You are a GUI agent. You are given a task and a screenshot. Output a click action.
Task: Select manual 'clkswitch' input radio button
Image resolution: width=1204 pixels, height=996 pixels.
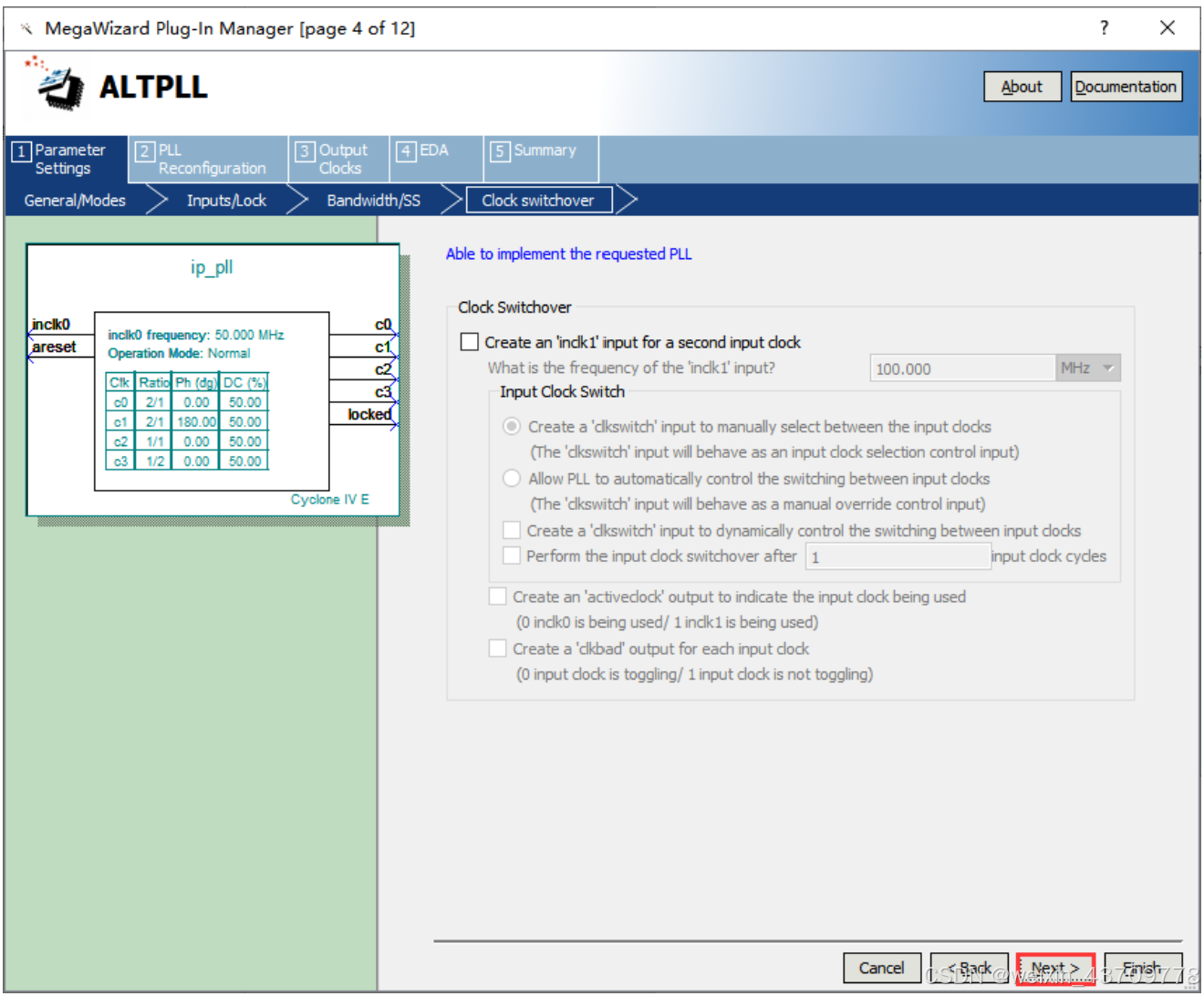[x=512, y=426]
